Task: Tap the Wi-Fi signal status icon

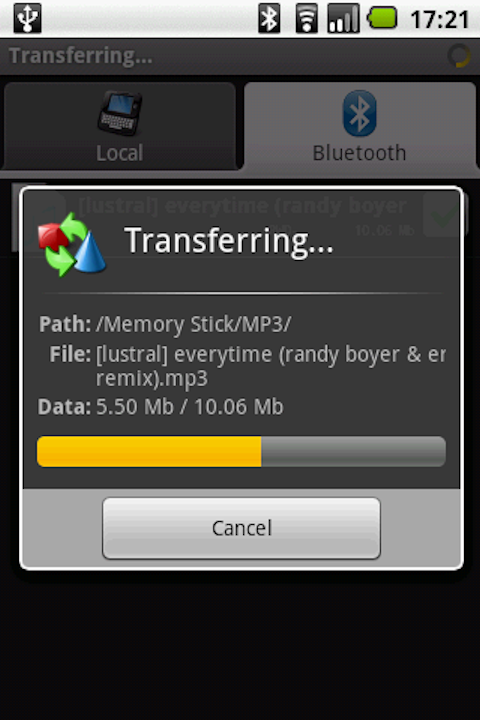Action: click(306, 19)
